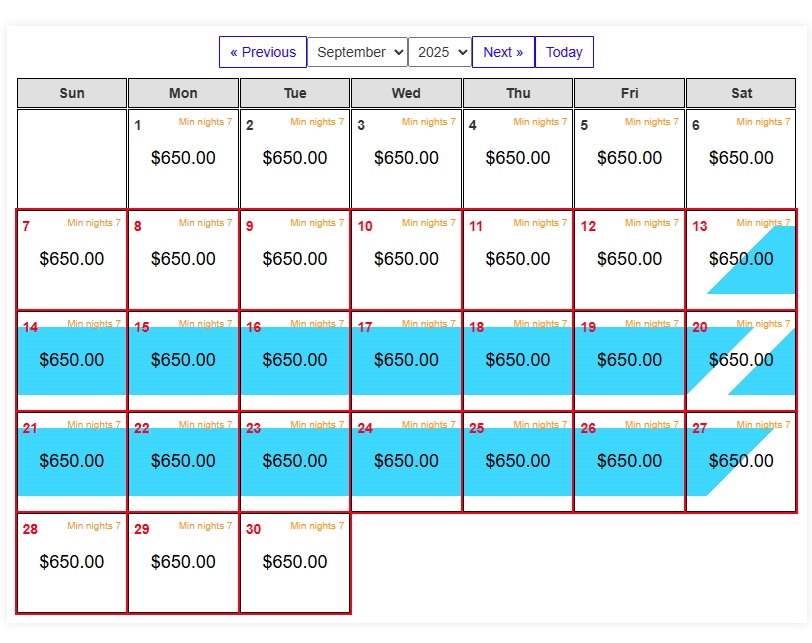The image size is (812, 643).
Task: Select September 30 date cell
Action: pos(295,562)
